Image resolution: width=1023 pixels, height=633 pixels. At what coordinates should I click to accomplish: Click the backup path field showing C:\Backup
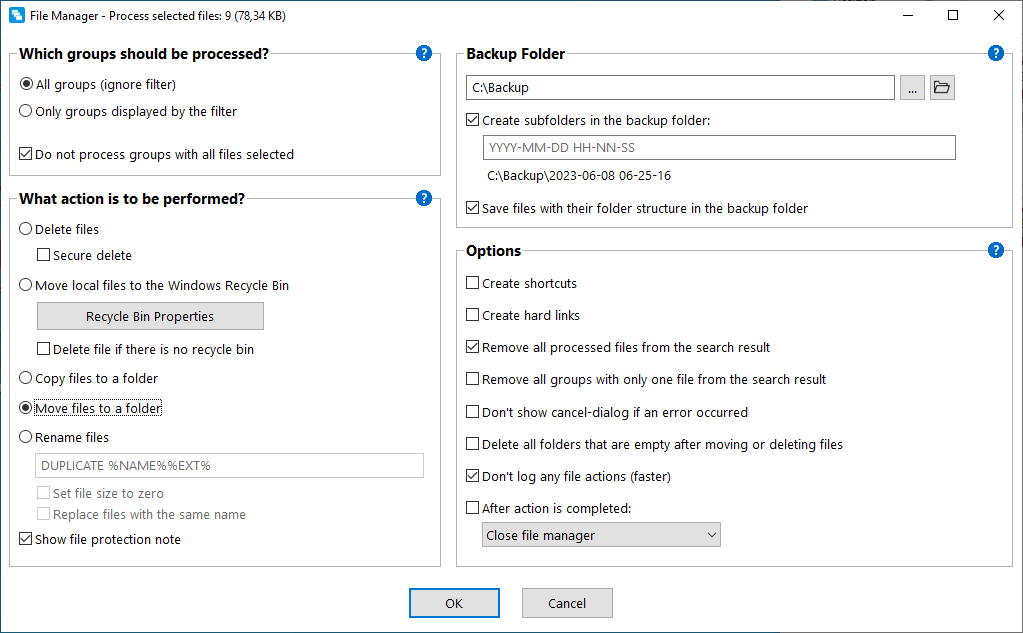(x=680, y=87)
